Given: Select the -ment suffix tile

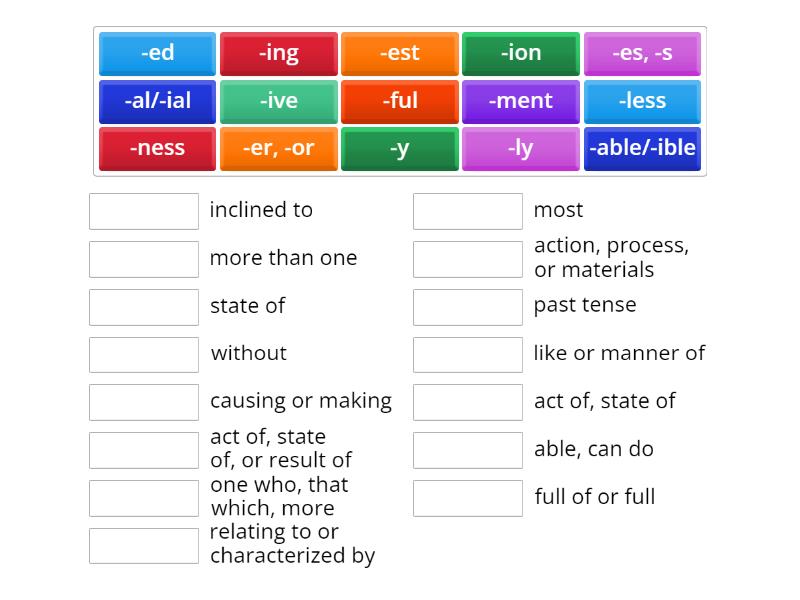Looking at the screenshot, I should [521, 101].
